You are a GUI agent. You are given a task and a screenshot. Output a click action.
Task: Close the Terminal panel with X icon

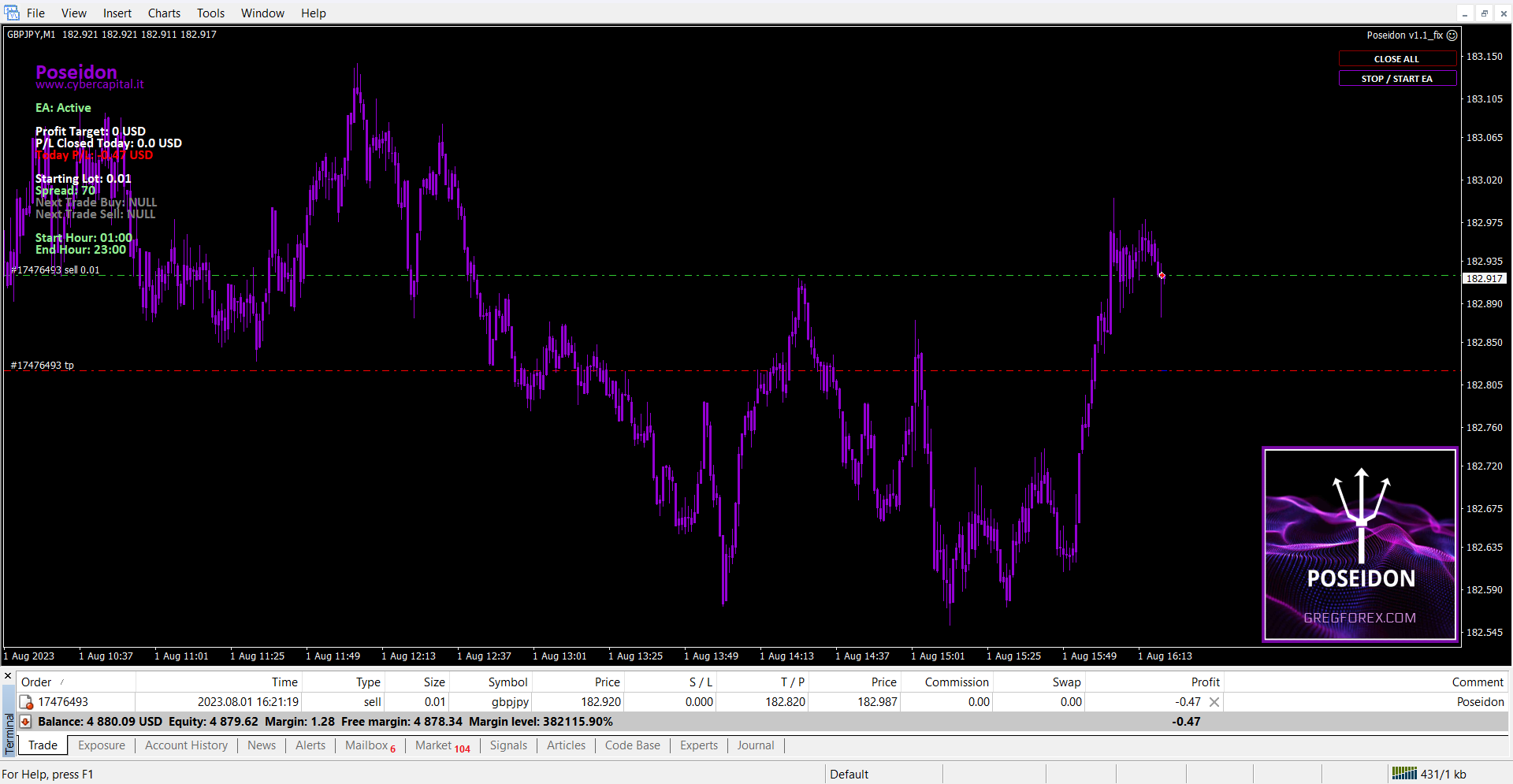[8, 675]
